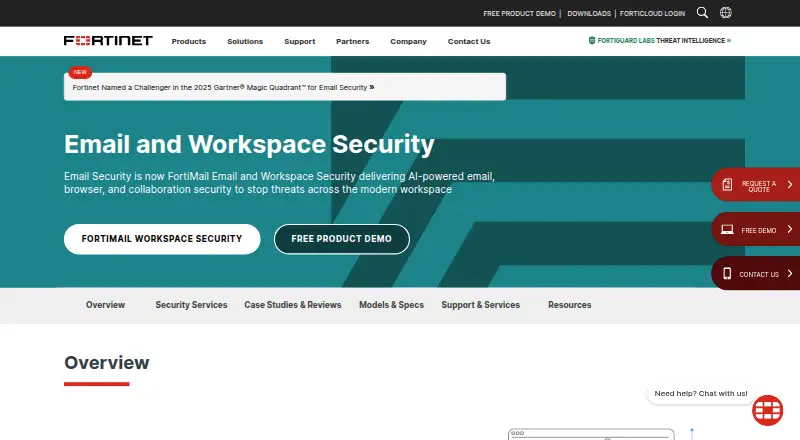
Task: Open the search magnifier icon
Action: 702,13
